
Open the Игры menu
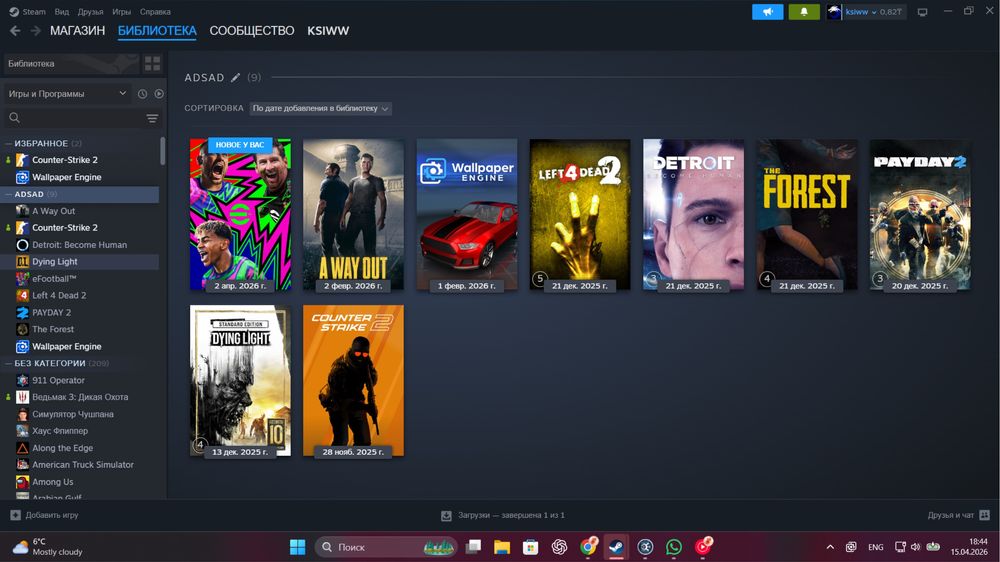[x=121, y=11]
